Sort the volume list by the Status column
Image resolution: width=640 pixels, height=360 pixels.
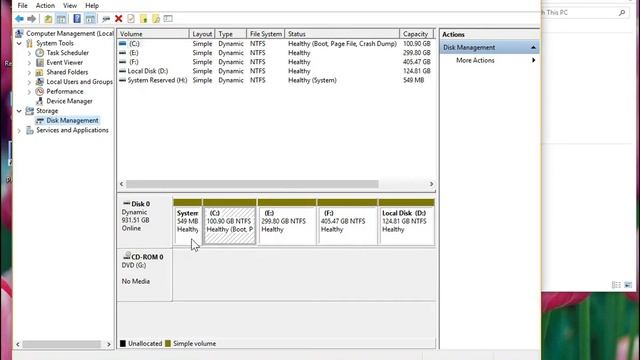(342, 34)
